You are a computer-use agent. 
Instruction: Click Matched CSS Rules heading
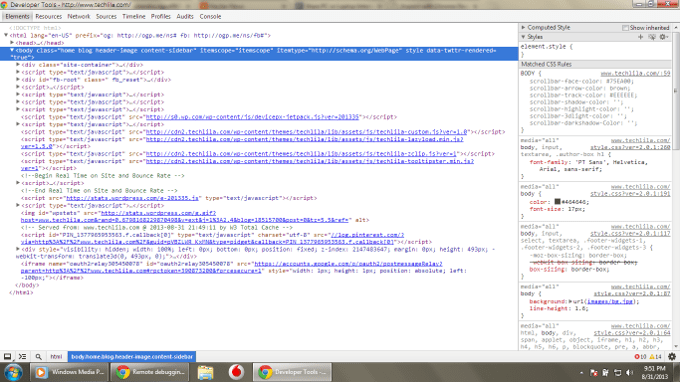click(x=546, y=64)
